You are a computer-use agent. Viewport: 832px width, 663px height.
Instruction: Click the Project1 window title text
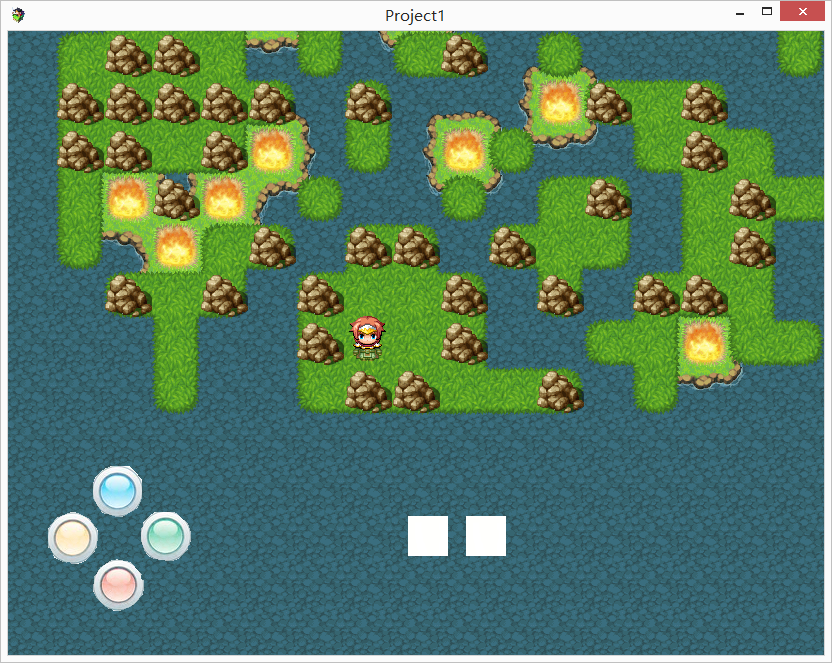414,16
